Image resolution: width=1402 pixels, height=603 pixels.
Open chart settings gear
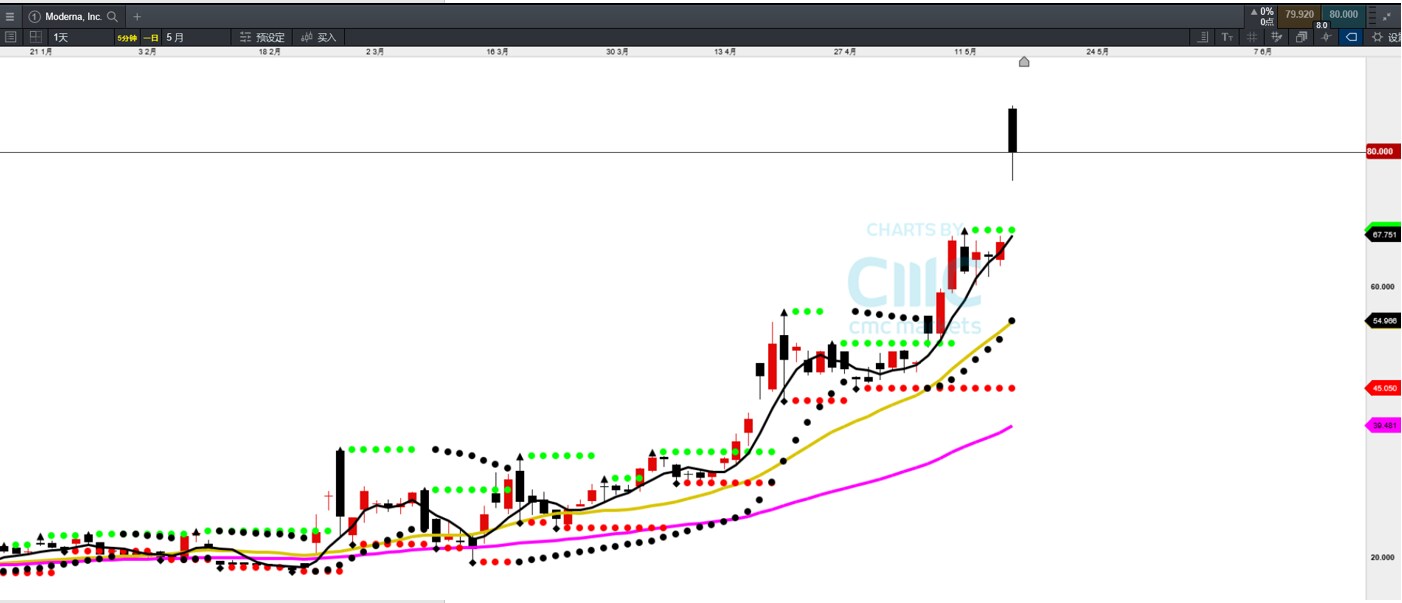coord(1378,37)
